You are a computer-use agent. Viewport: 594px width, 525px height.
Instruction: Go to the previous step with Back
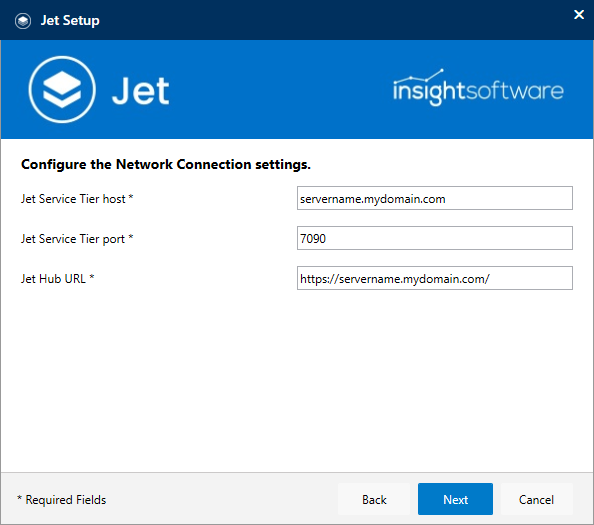(374, 499)
